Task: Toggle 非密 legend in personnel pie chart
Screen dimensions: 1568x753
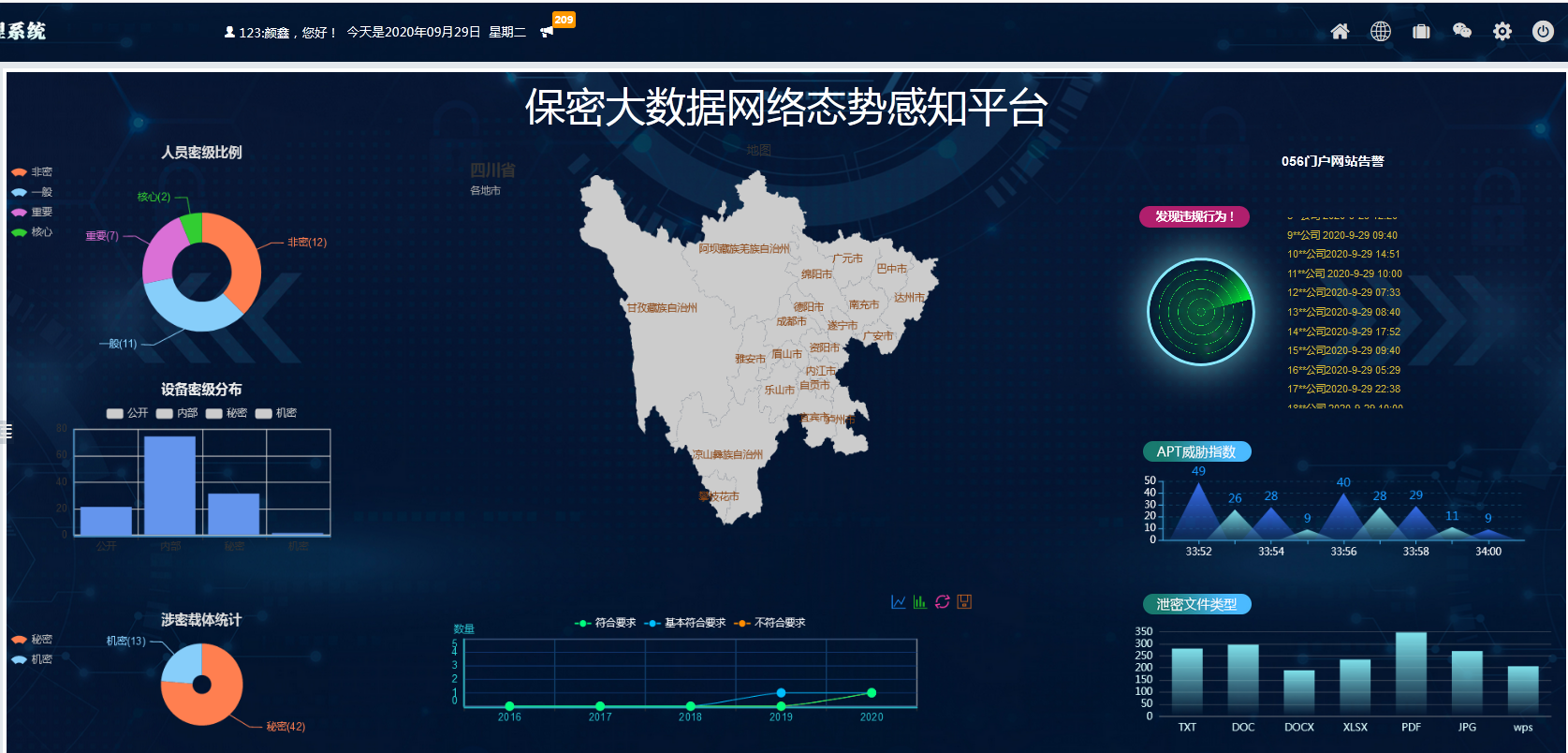Action: tap(32, 172)
